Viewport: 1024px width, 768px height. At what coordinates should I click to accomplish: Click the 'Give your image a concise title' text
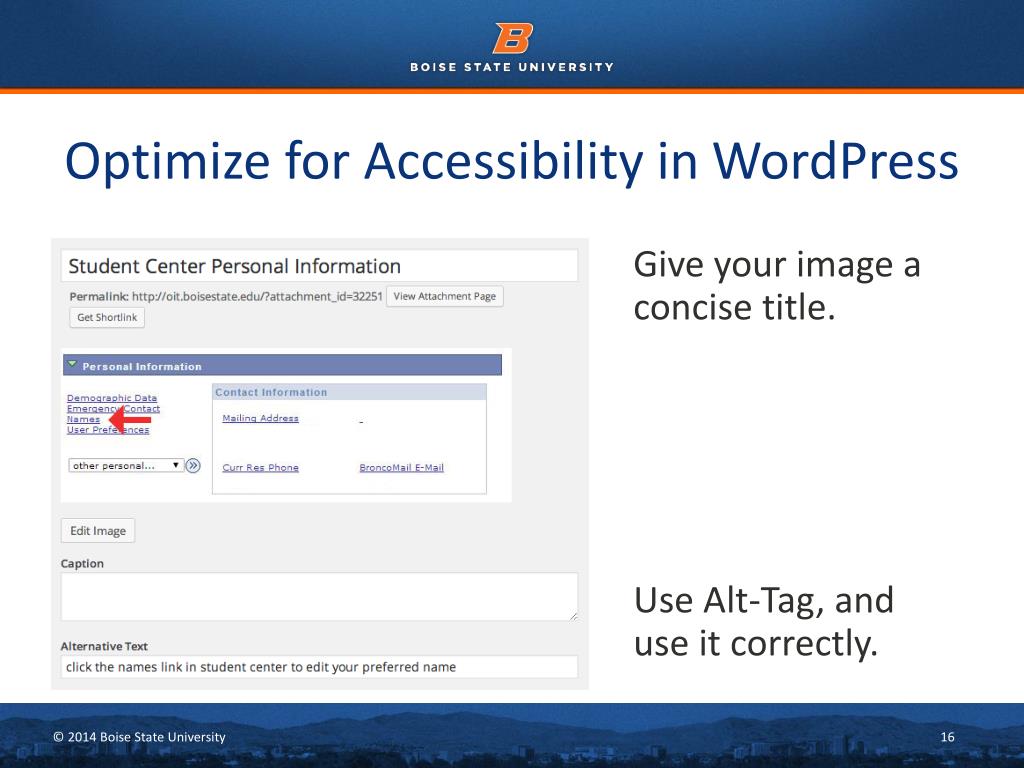(x=777, y=286)
